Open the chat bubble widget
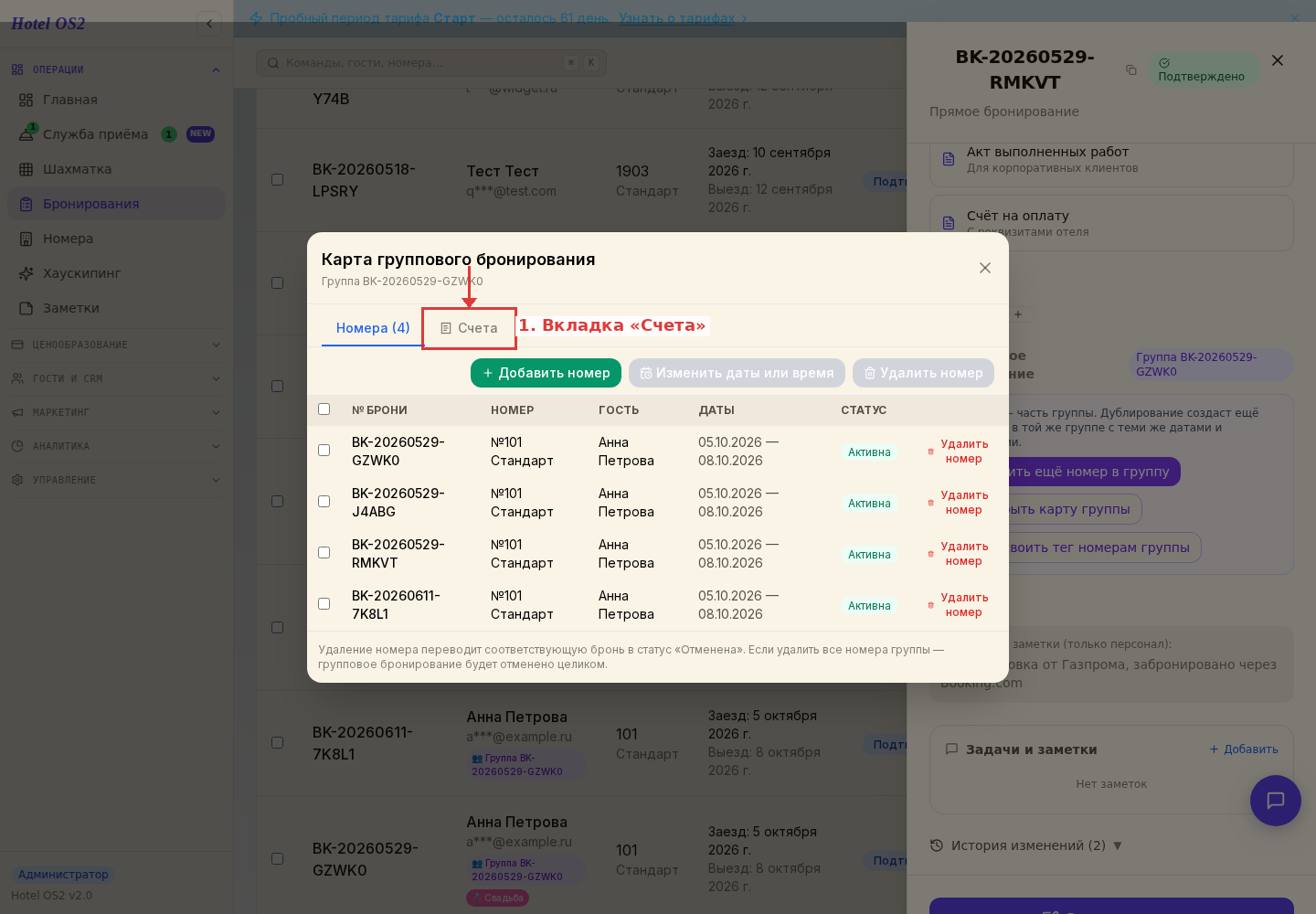The image size is (1316, 914). click(1275, 801)
